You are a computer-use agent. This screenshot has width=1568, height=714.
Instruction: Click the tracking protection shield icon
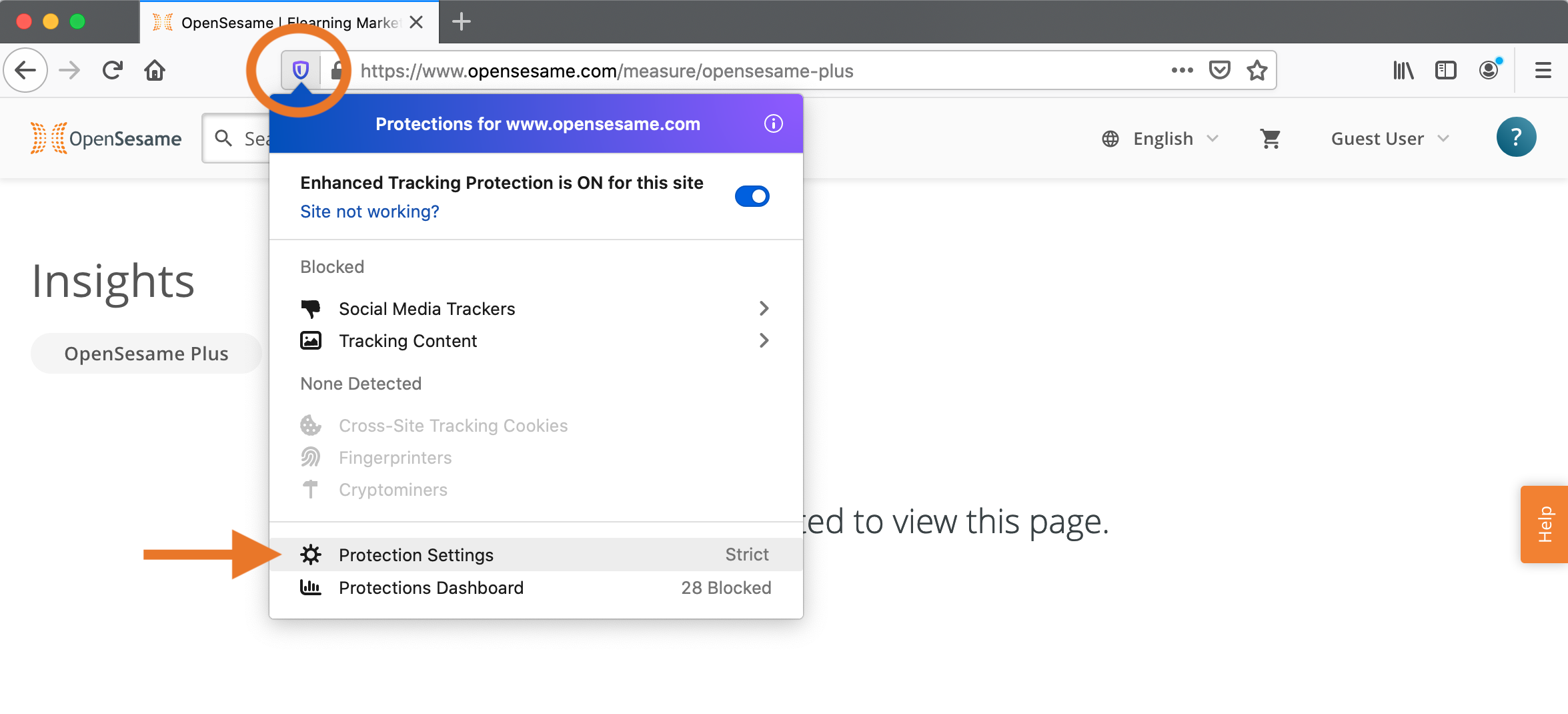coord(301,70)
